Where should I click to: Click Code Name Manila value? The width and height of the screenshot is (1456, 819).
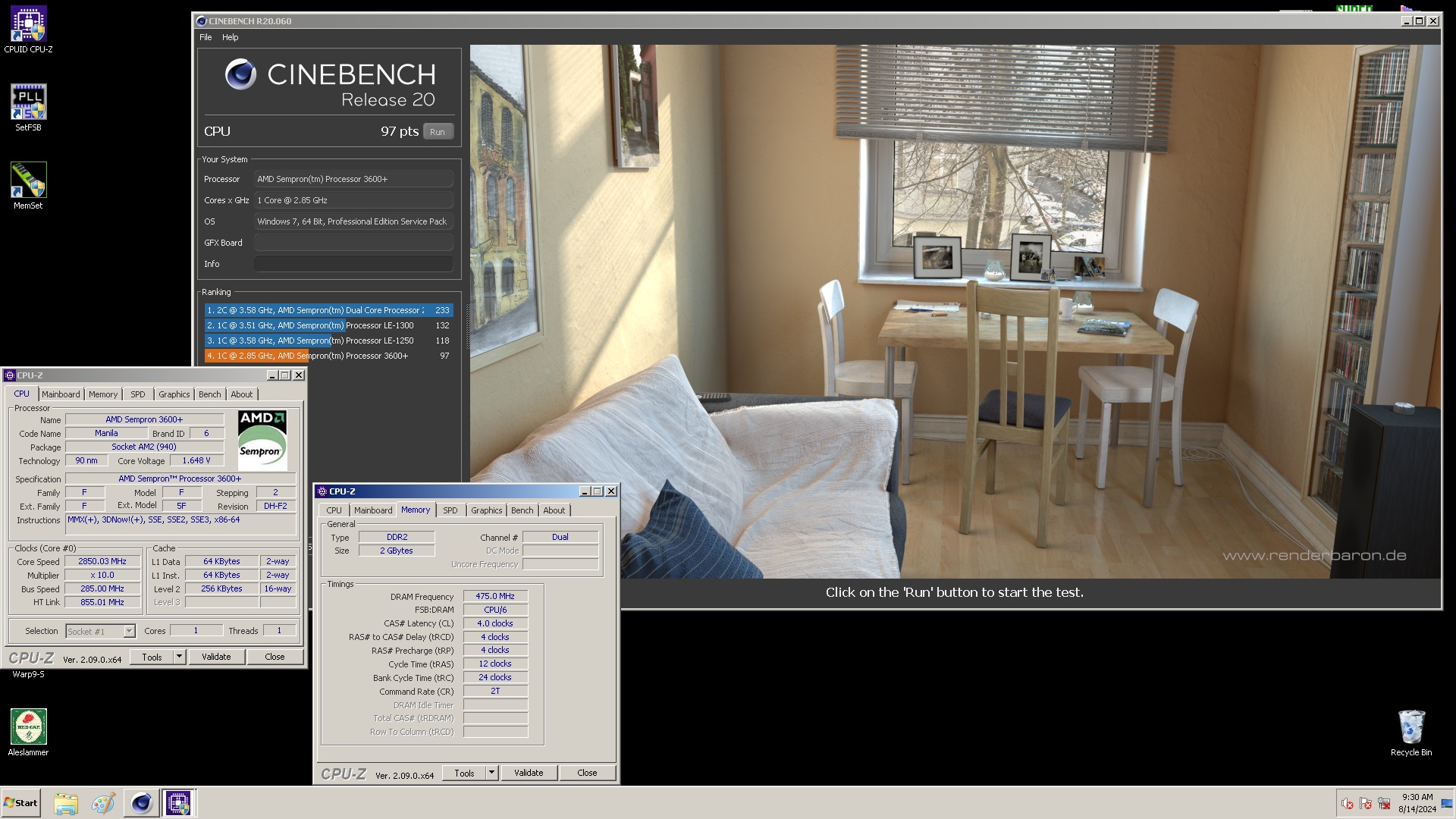pos(106,434)
